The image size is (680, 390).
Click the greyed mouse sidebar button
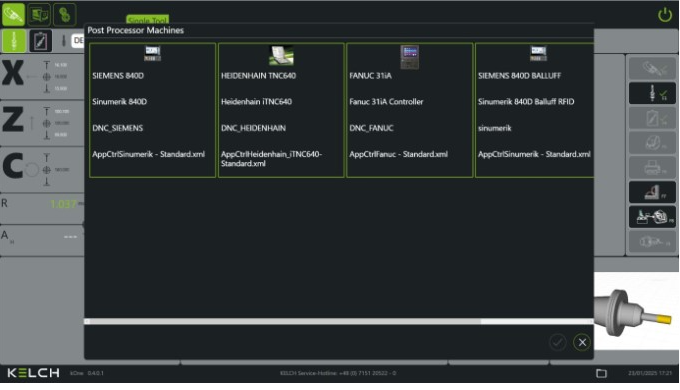coord(652,143)
